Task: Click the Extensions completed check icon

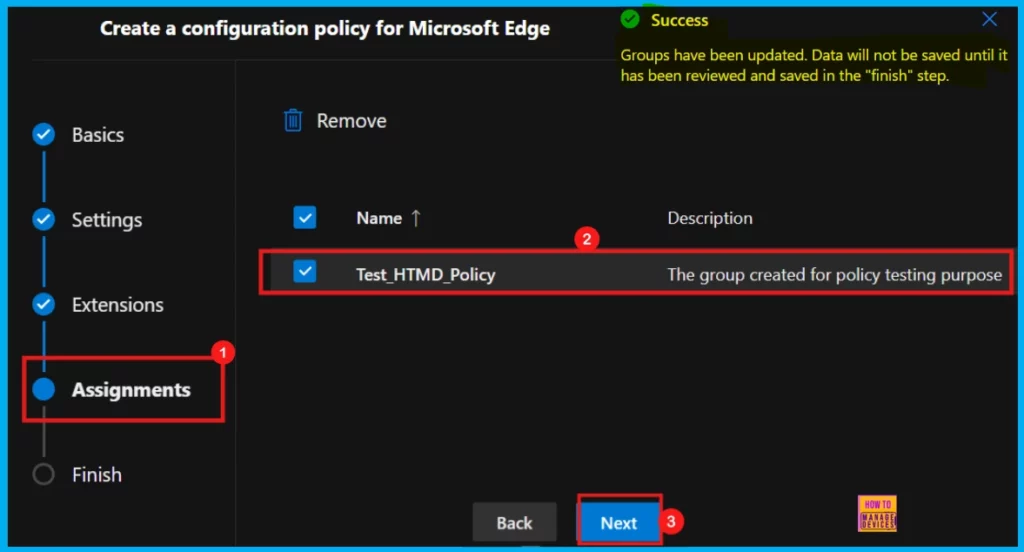Action: coord(44,304)
